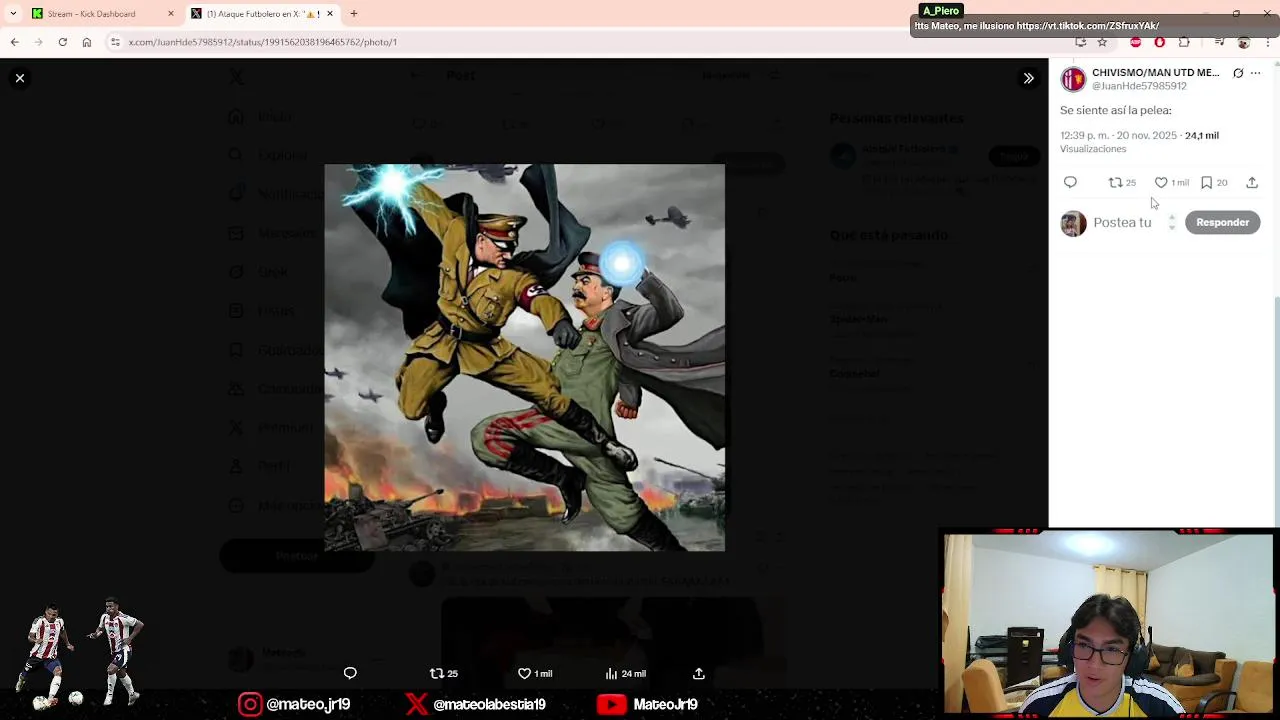This screenshot has height=720, width=1280.
Task: Open the site information icon in the address bar
Action: point(115,42)
